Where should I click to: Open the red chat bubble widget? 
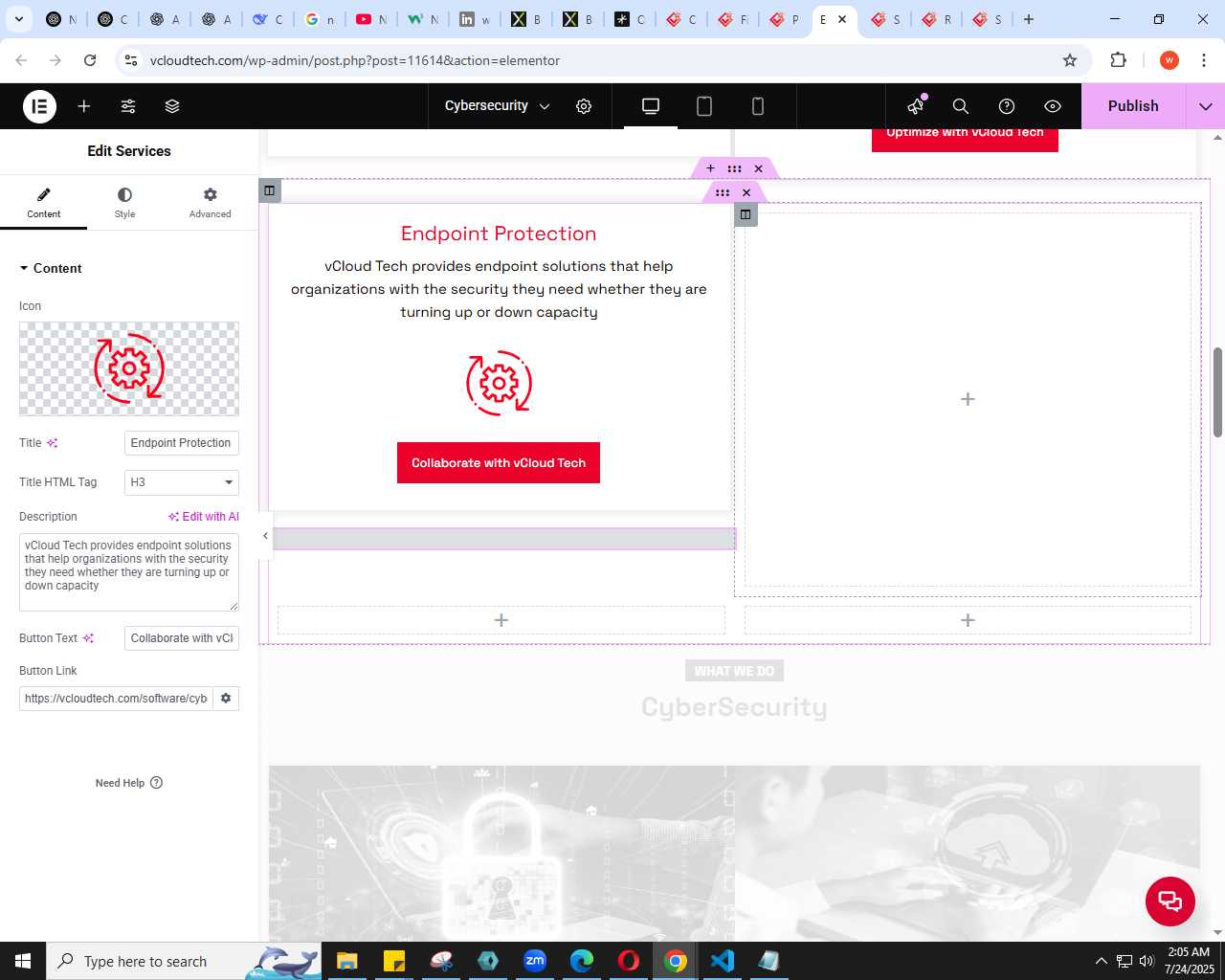1170,901
